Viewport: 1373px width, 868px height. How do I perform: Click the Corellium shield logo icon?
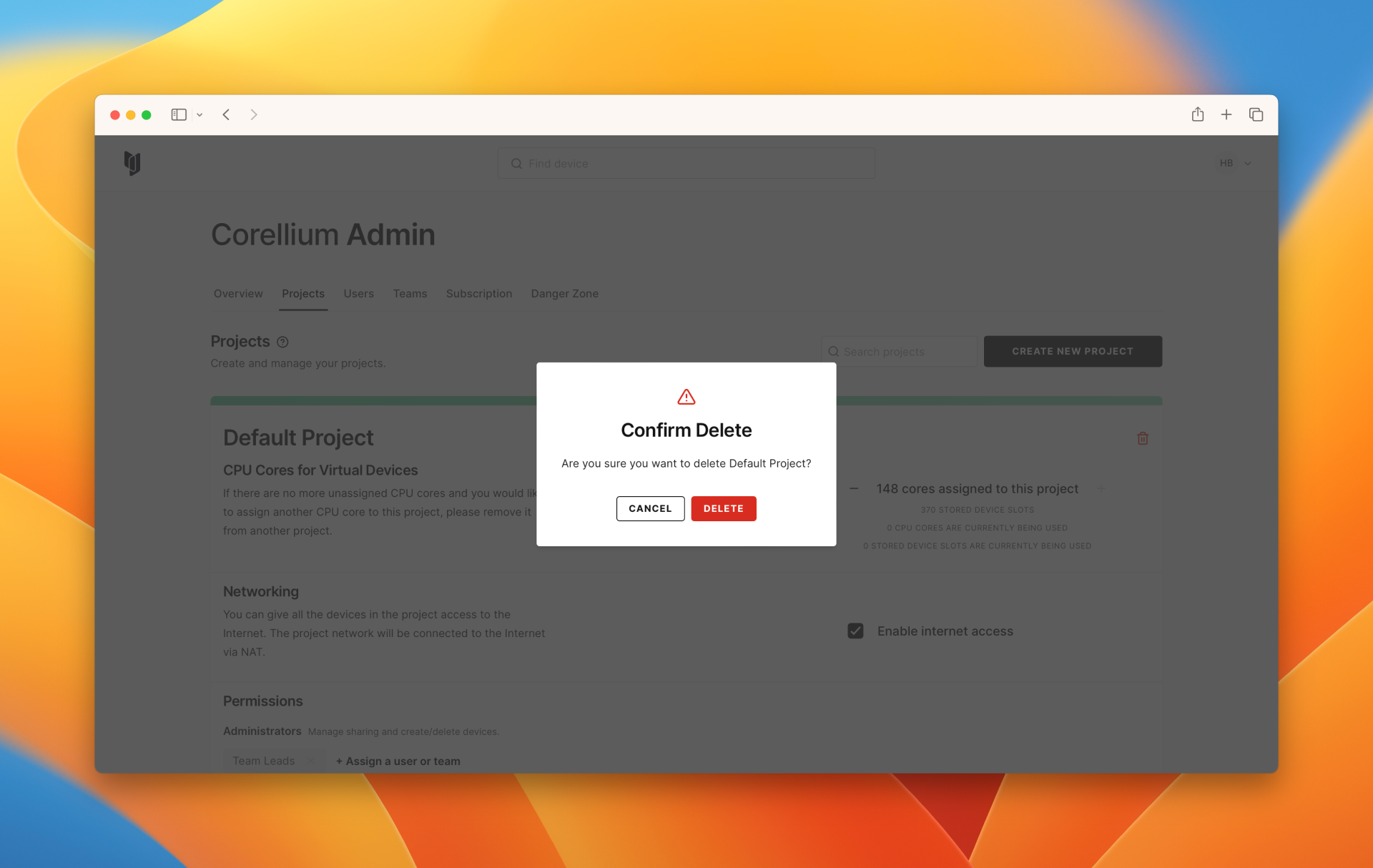coord(132,163)
